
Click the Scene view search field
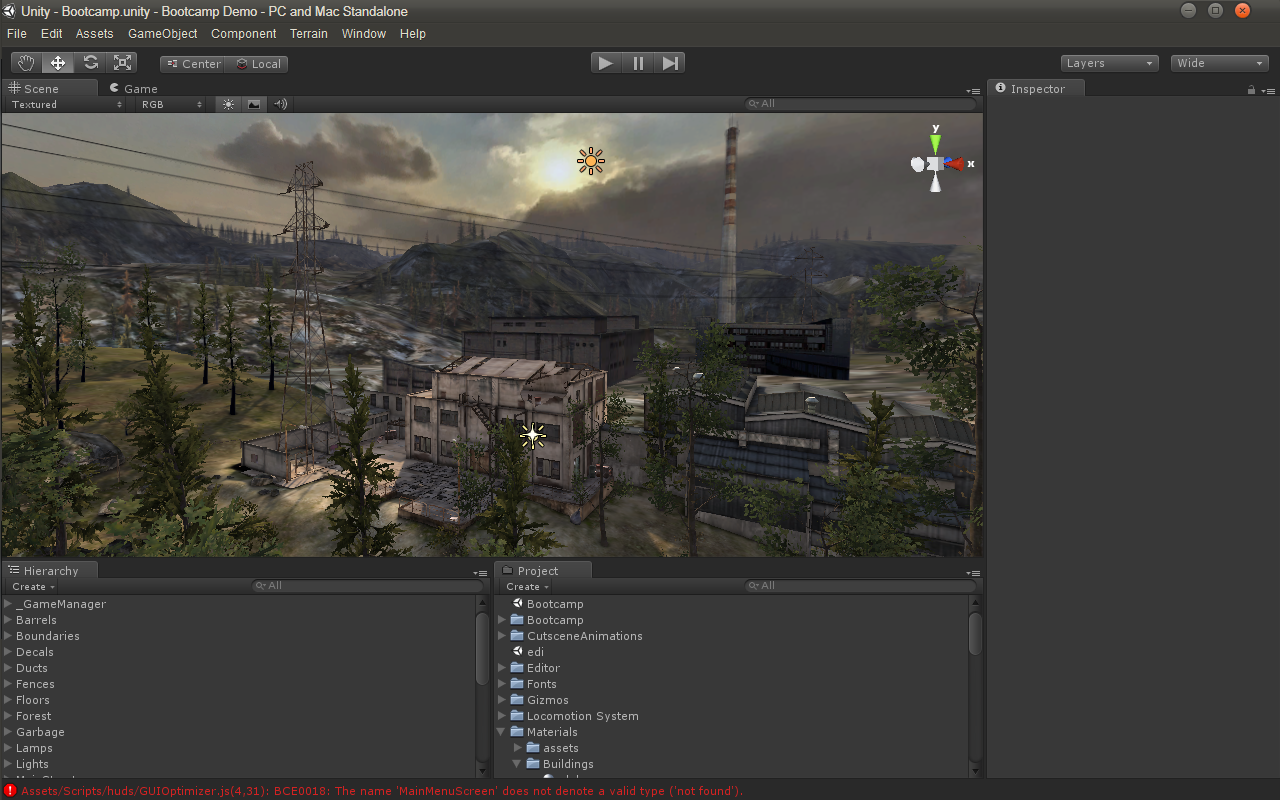[860, 104]
